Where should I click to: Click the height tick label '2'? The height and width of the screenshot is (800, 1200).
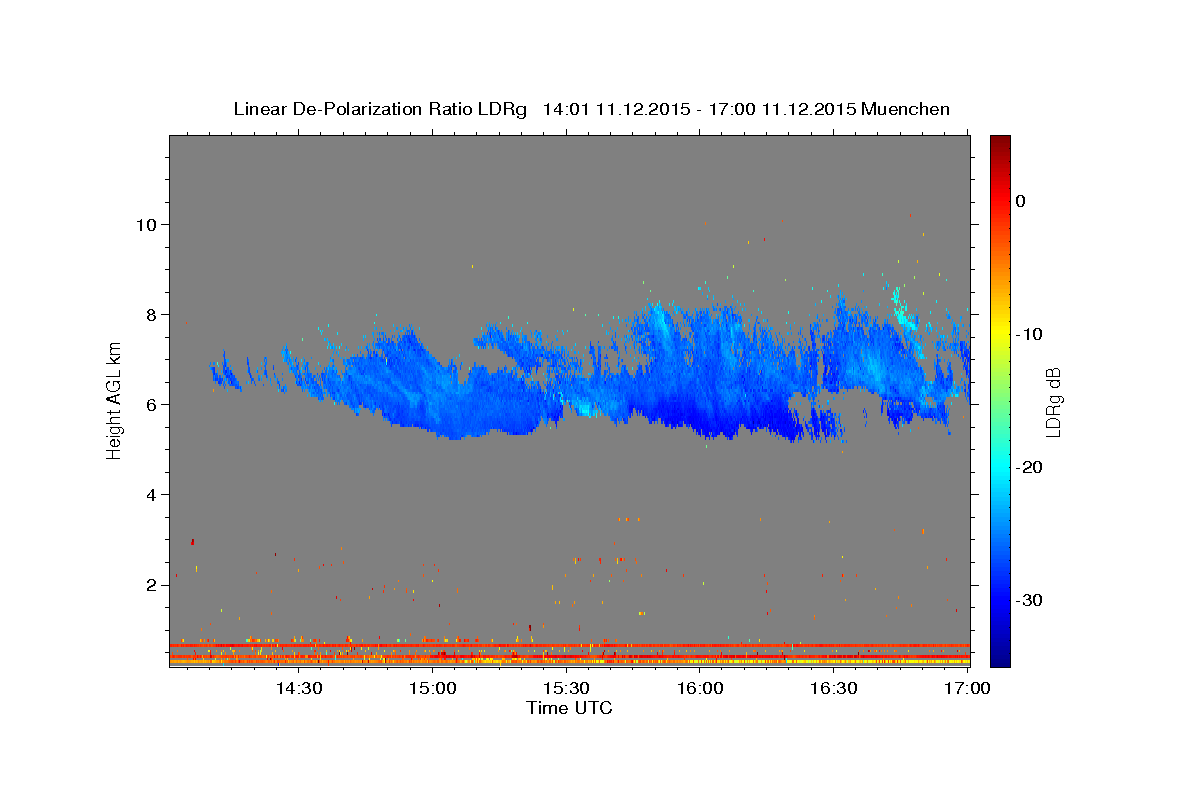(x=152, y=584)
